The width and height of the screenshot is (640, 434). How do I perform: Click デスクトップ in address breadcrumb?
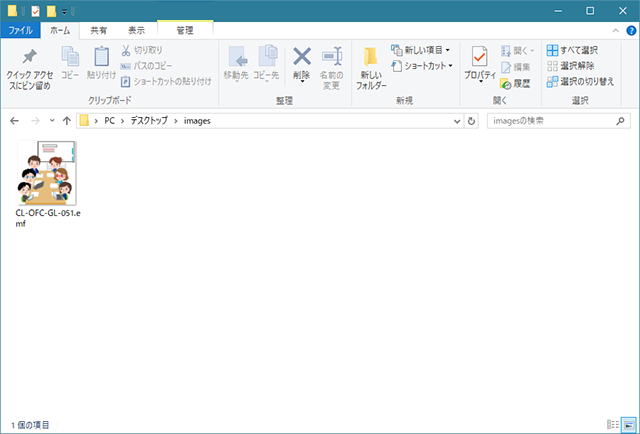pyautogui.click(x=149, y=121)
